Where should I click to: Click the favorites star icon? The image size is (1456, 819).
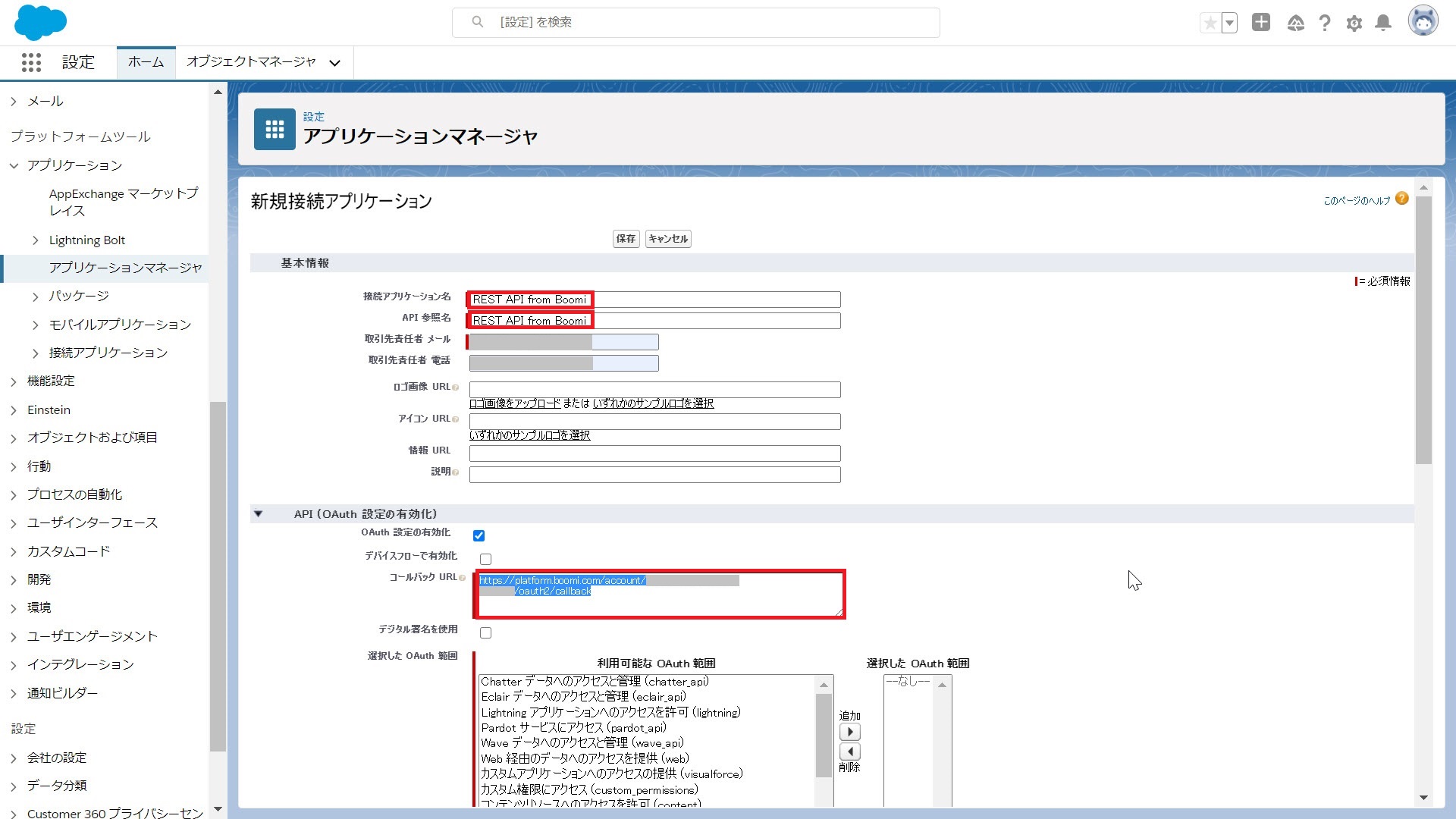[1210, 23]
